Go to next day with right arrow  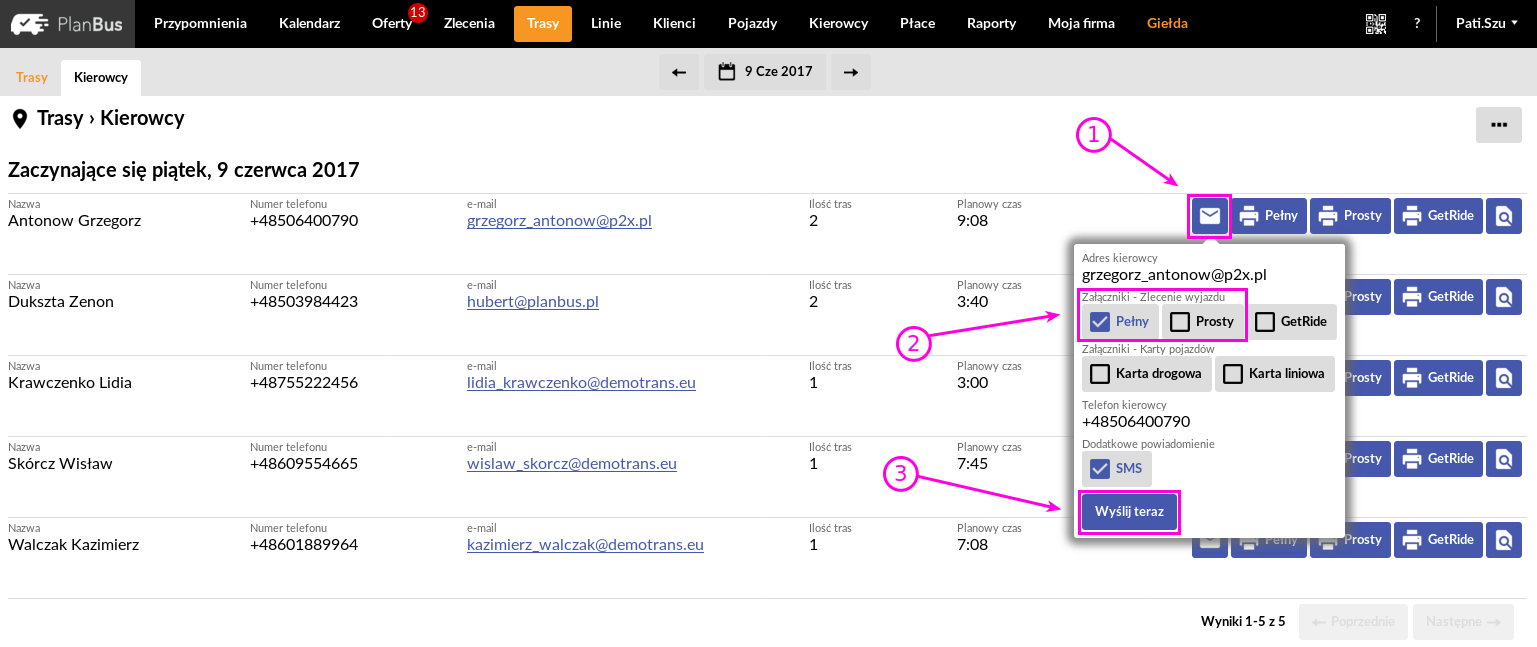tap(850, 72)
